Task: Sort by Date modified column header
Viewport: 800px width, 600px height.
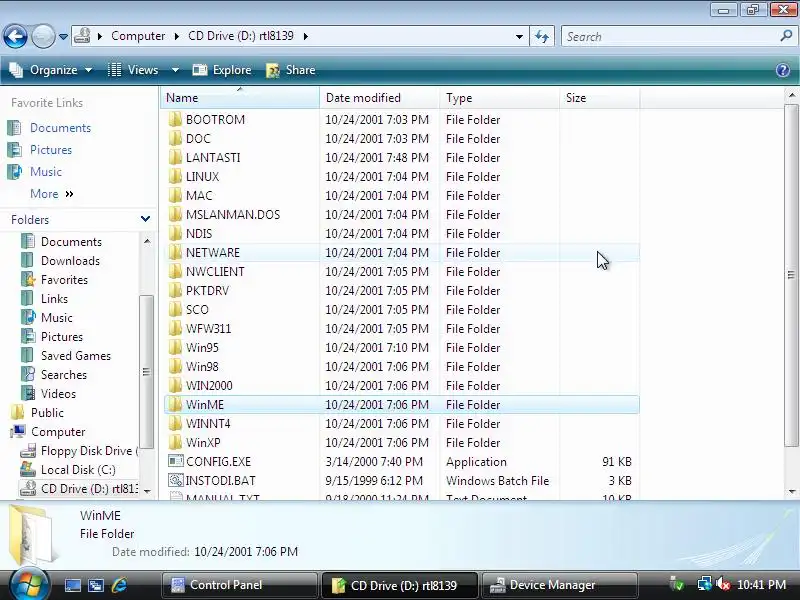Action: (379, 97)
